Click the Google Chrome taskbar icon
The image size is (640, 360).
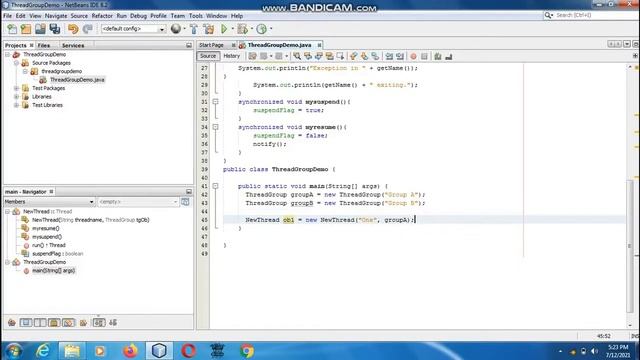coord(247,351)
